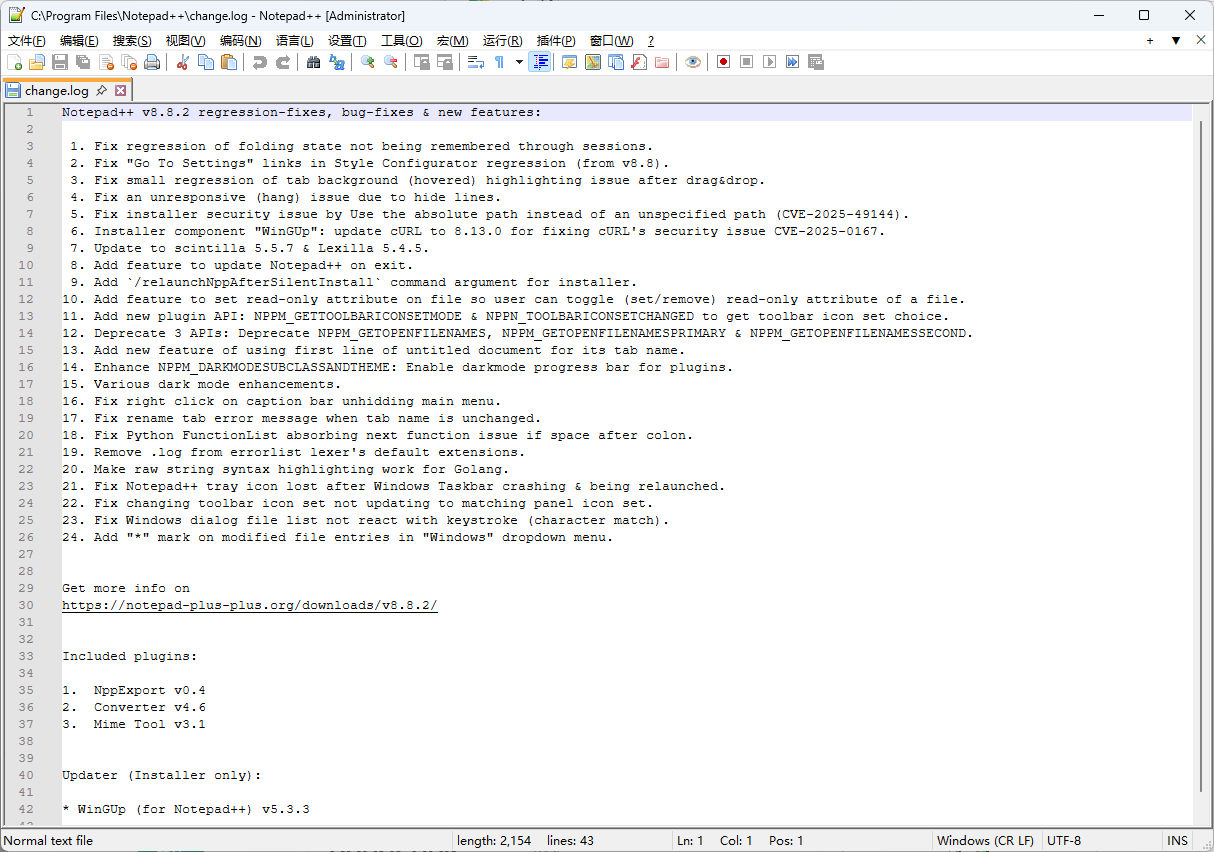Click the Cut scissors icon
The image size is (1214, 852).
tap(182, 62)
